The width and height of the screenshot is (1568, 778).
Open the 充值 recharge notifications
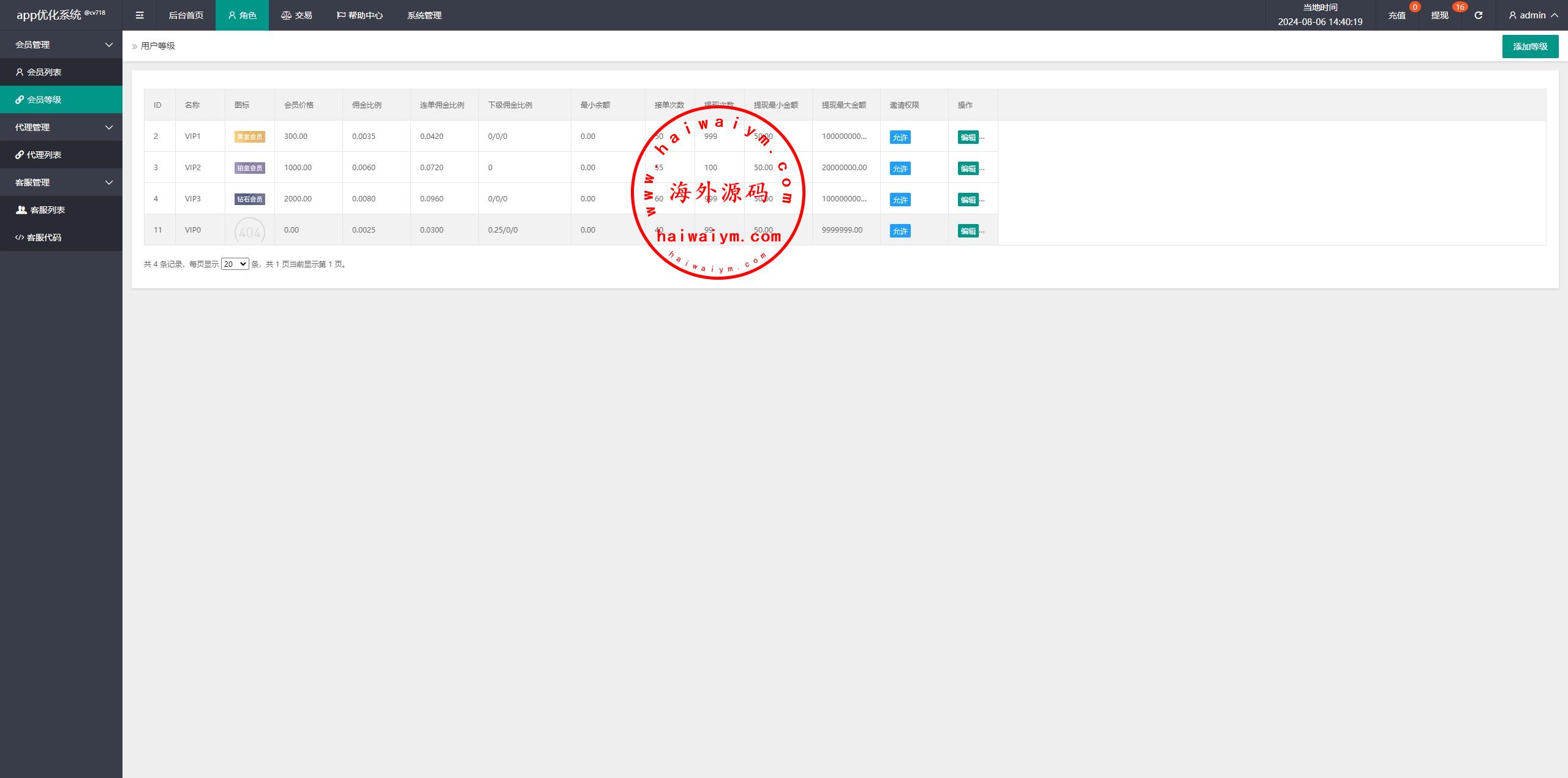[x=1396, y=15]
